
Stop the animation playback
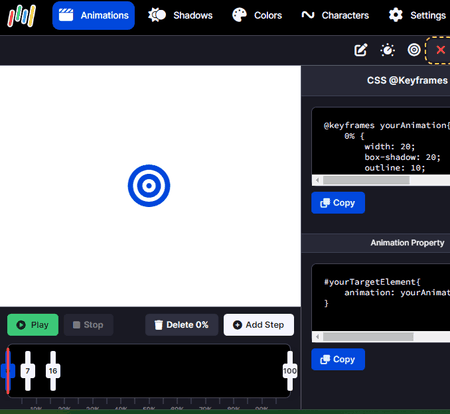[88, 325]
